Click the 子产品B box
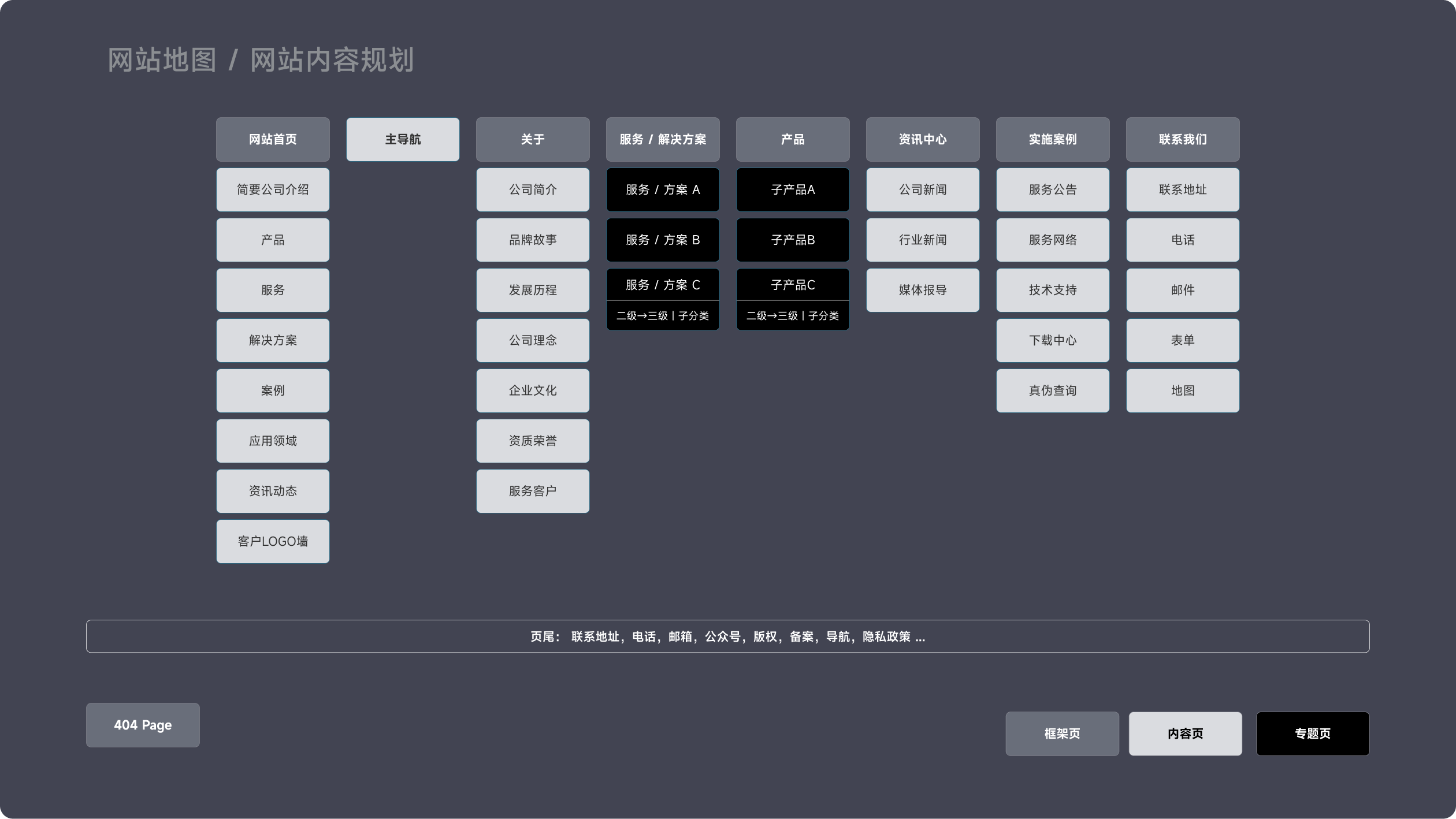This screenshot has width=1456, height=819. point(793,240)
